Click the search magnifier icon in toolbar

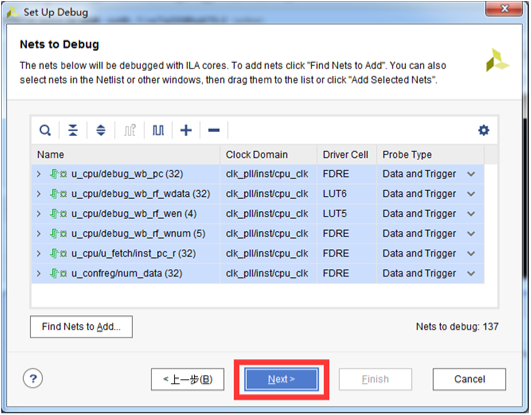point(45,130)
